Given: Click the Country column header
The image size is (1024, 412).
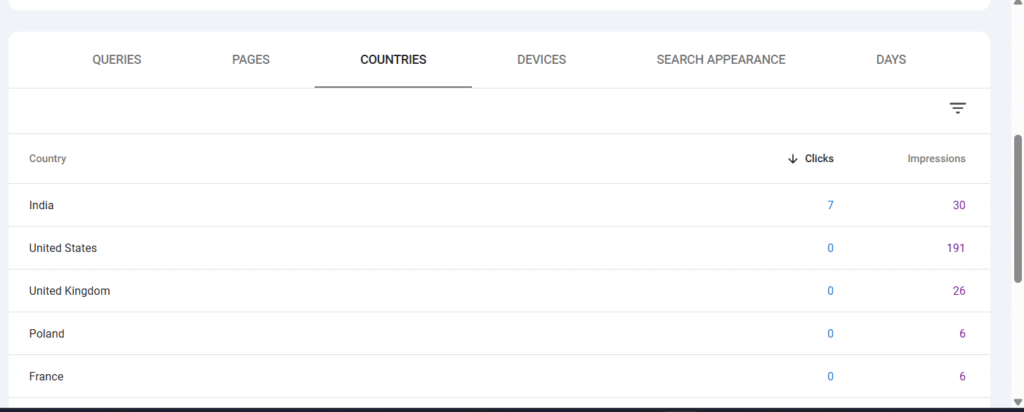Looking at the screenshot, I should pyautogui.click(x=48, y=159).
